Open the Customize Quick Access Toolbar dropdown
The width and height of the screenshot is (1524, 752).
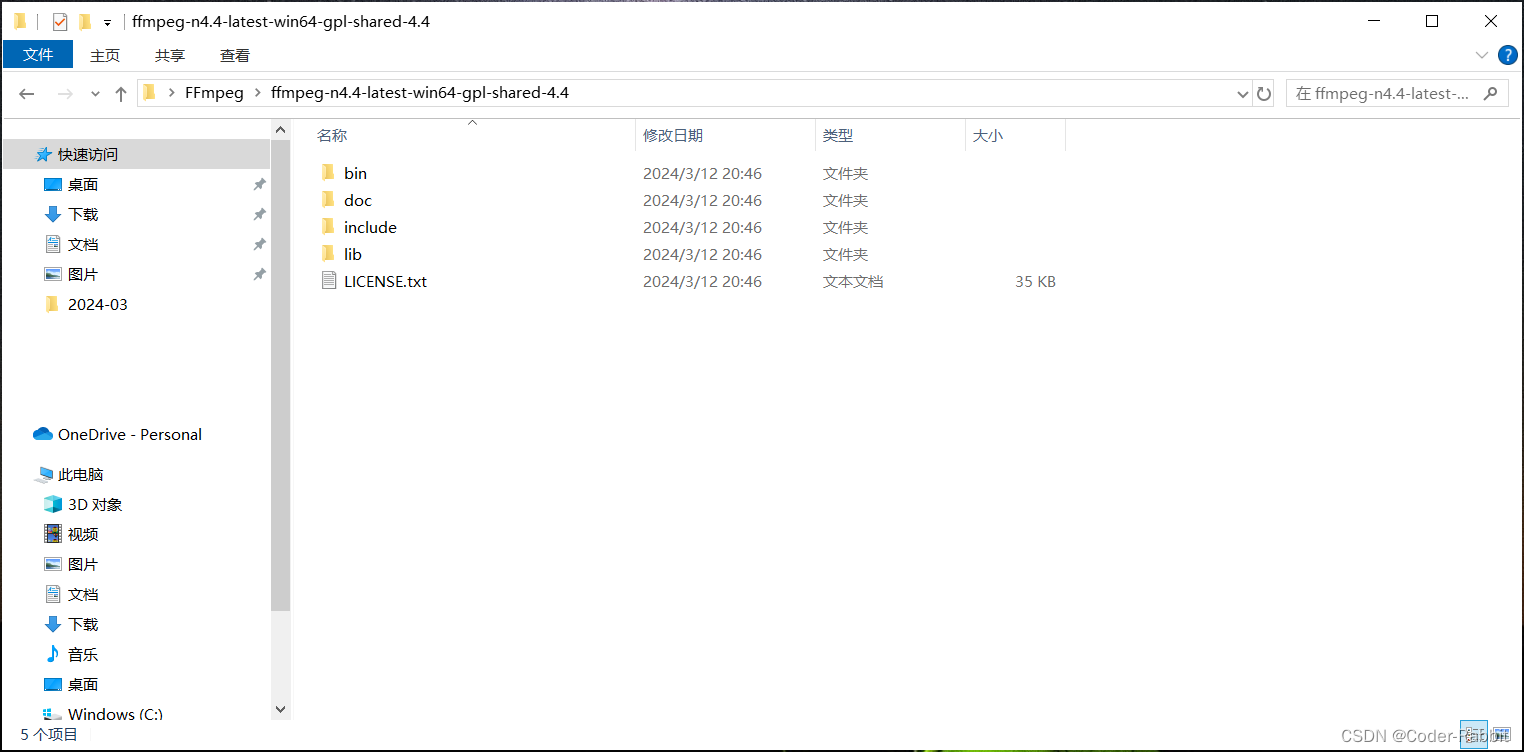pos(107,21)
